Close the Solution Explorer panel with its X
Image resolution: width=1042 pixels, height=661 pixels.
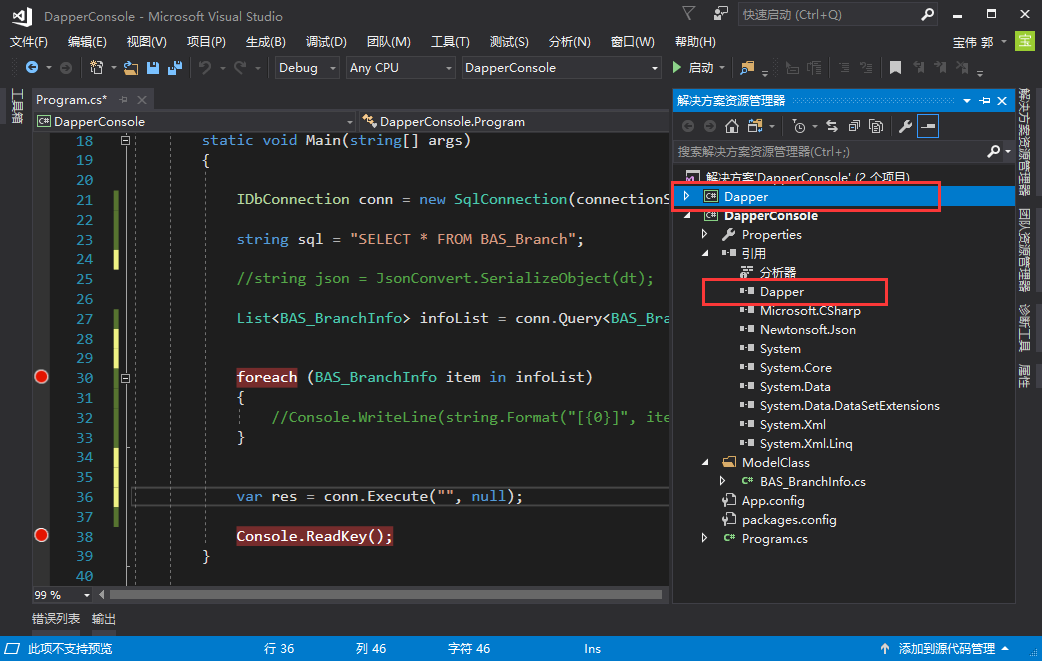coord(1002,101)
